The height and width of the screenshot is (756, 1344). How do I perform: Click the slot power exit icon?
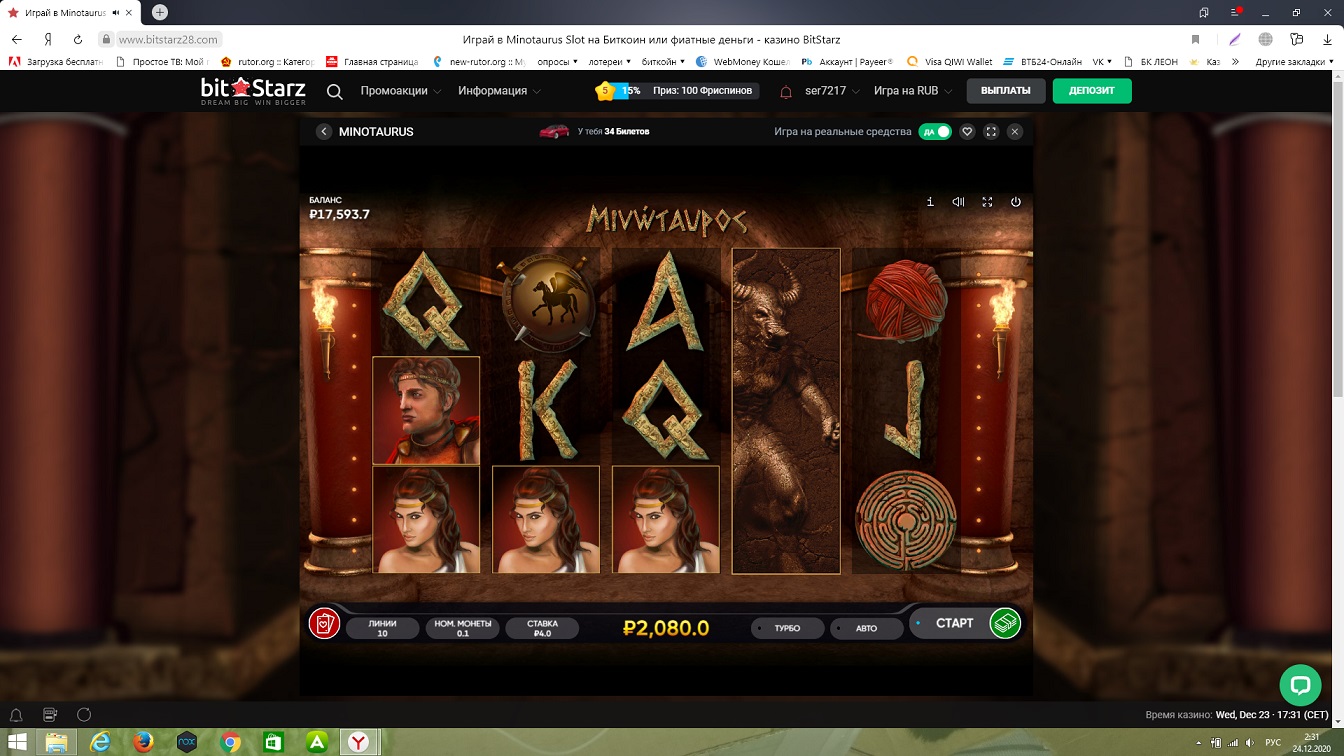pos(1016,202)
